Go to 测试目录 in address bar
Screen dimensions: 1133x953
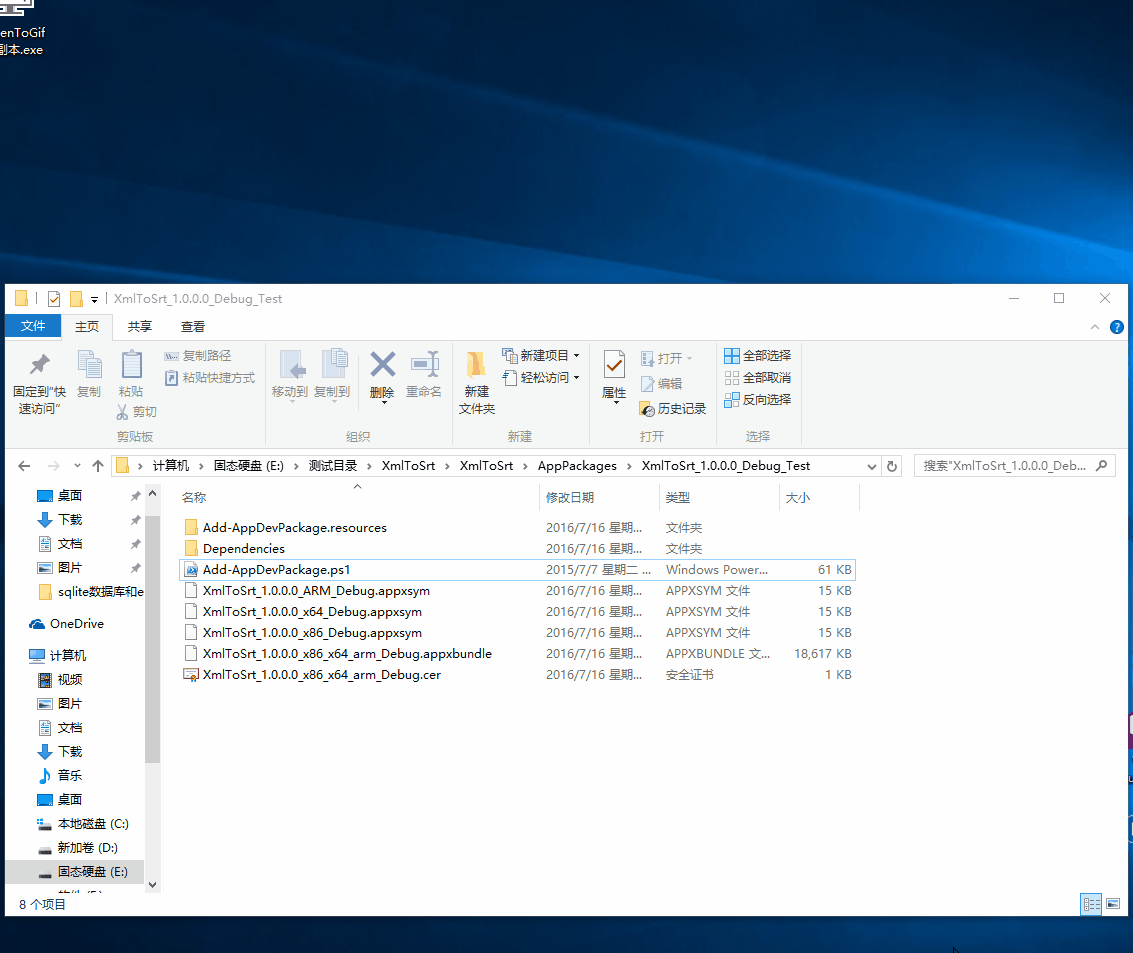(x=332, y=466)
